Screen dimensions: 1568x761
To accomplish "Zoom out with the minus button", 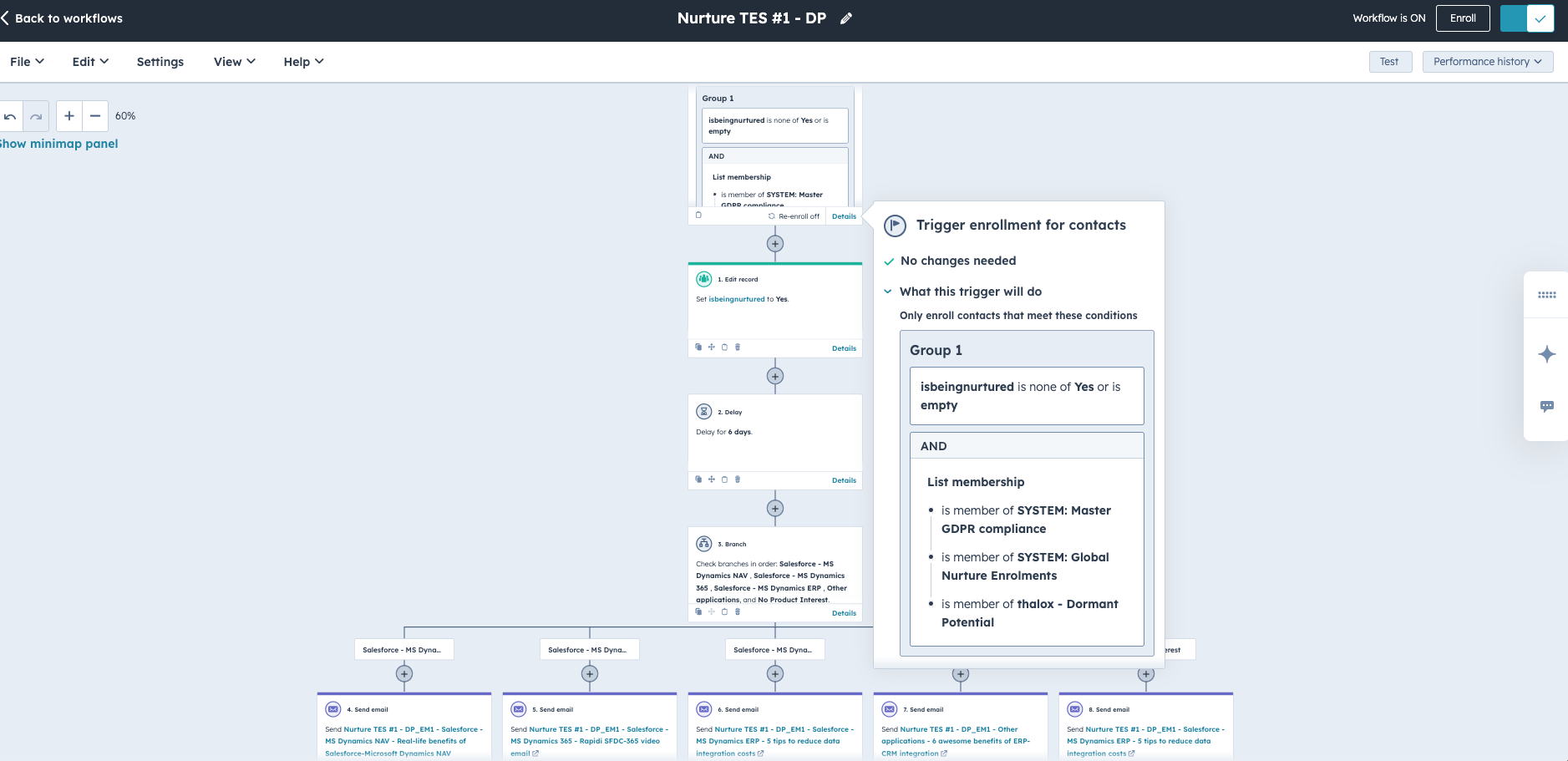I will point(95,116).
